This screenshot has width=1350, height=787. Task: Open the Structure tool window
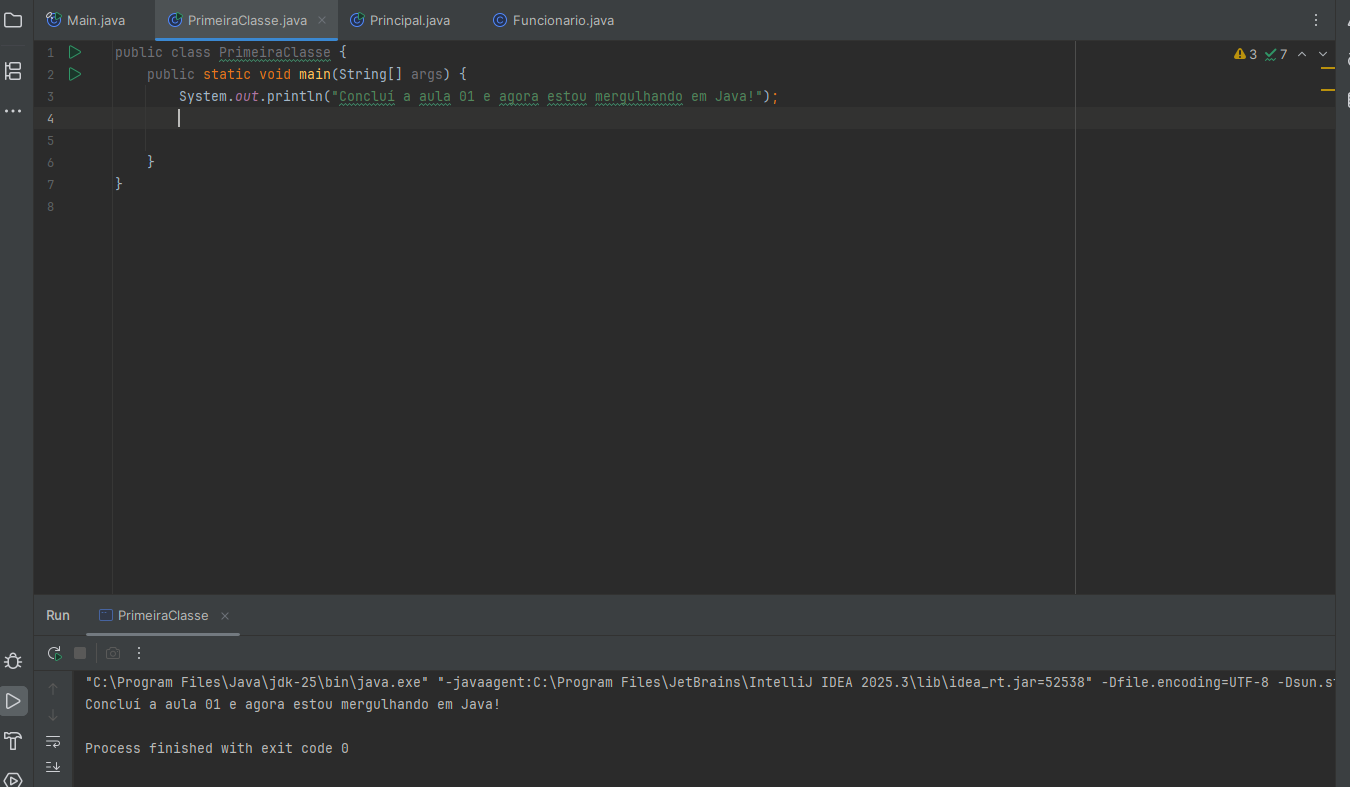coord(13,70)
